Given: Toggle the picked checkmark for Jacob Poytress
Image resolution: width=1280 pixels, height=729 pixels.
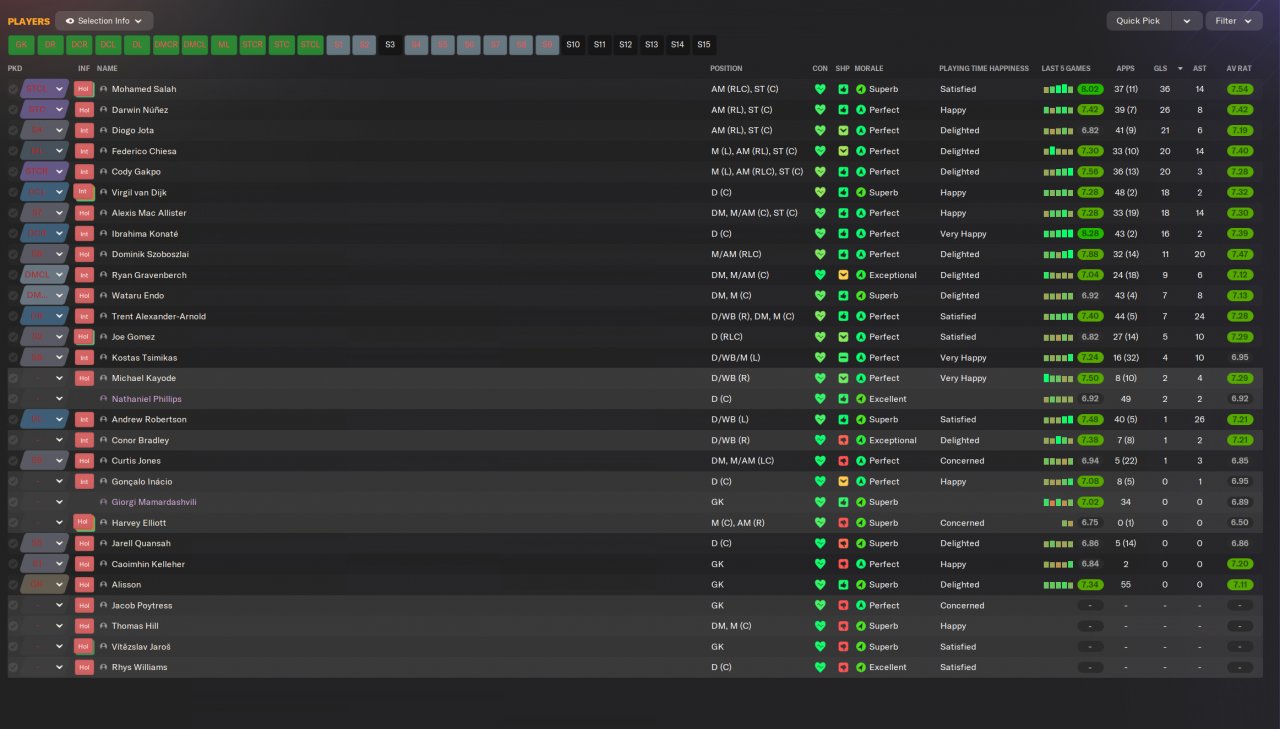Looking at the screenshot, I should pos(13,606).
